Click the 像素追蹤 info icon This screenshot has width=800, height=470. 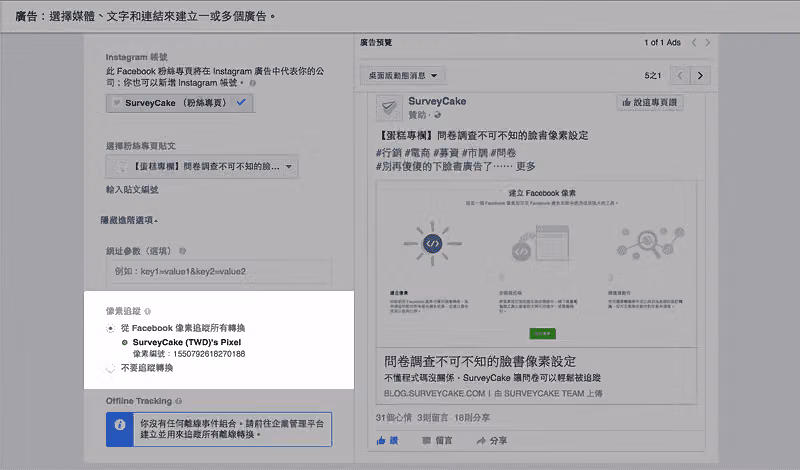(147, 311)
